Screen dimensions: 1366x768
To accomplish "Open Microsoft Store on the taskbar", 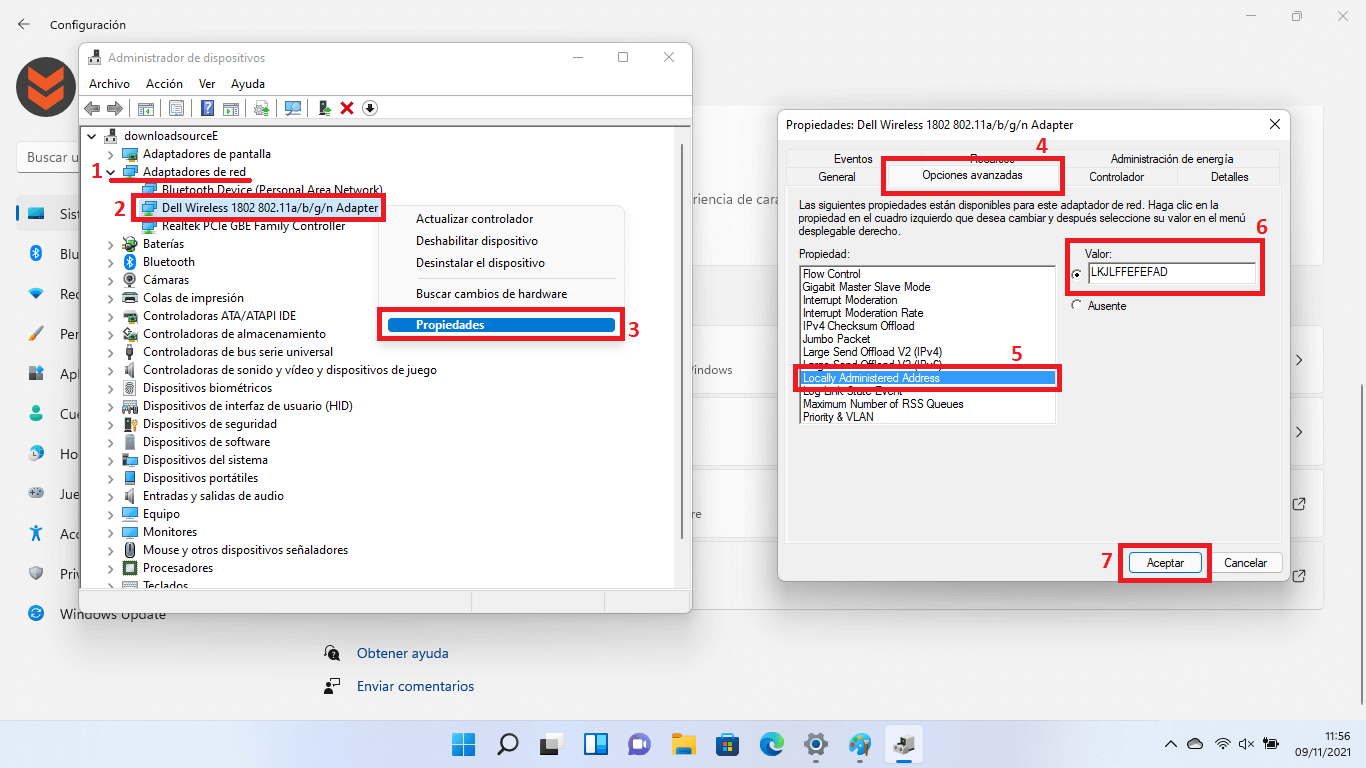I will 727,744.
